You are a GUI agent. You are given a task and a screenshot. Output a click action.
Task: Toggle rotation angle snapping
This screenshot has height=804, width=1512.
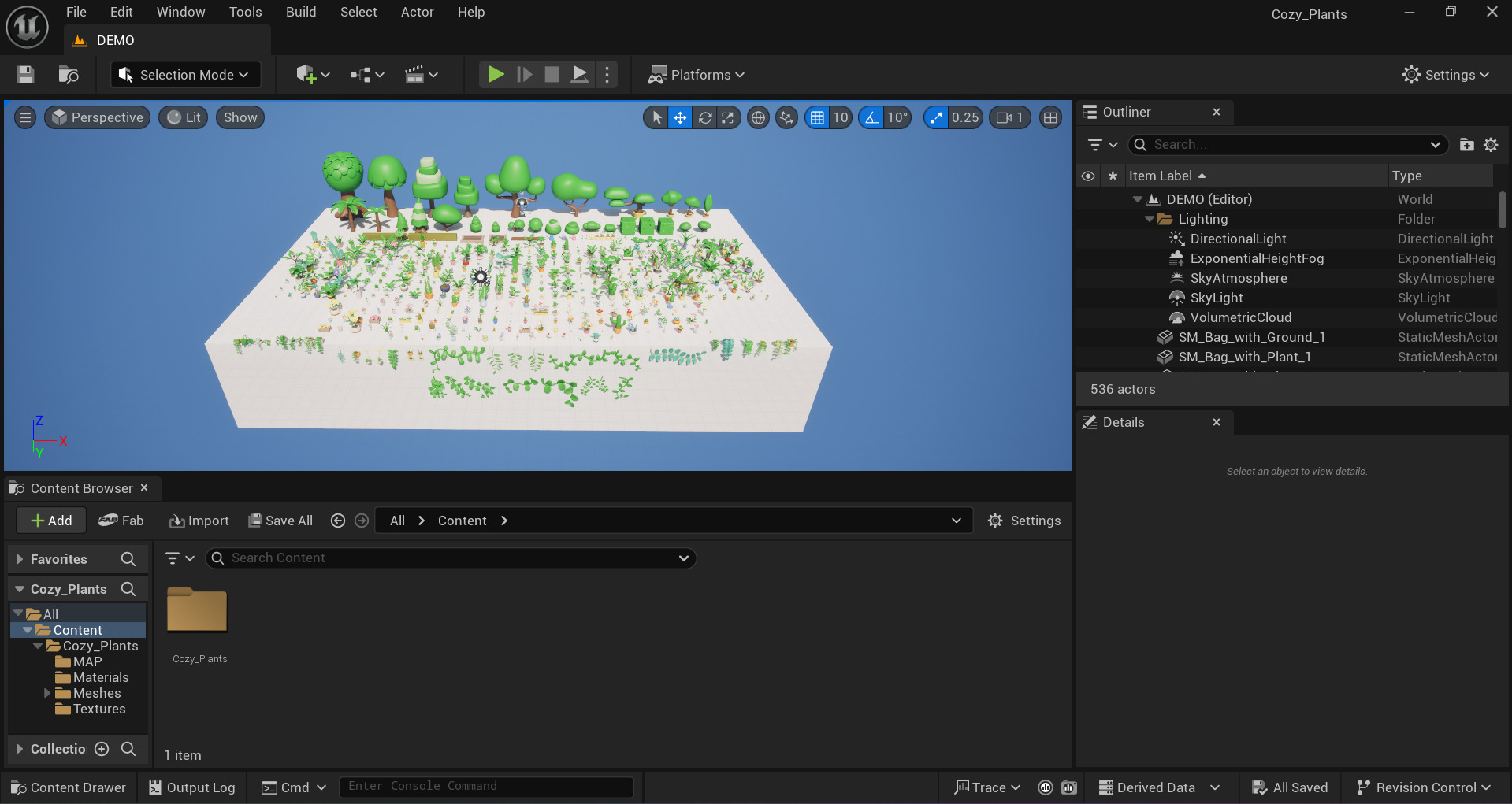(x=871, y=117)
